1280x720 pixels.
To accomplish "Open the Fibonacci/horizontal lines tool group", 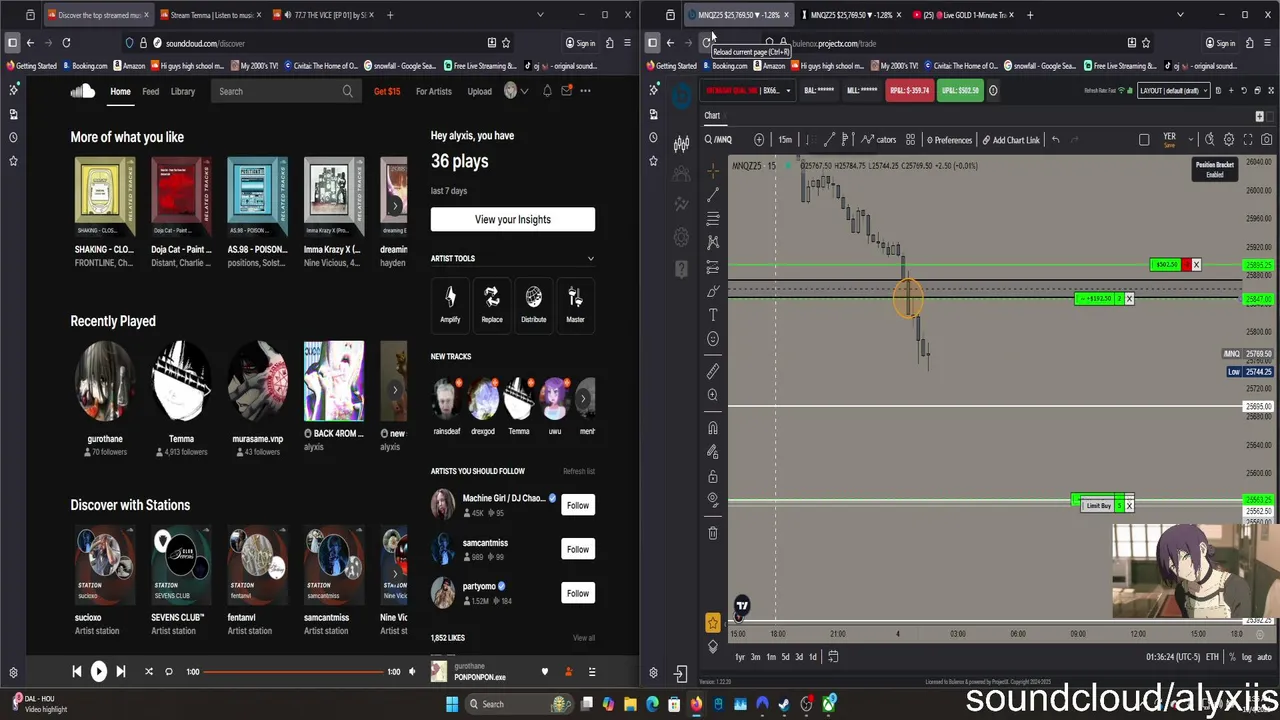I will (713, 219).
